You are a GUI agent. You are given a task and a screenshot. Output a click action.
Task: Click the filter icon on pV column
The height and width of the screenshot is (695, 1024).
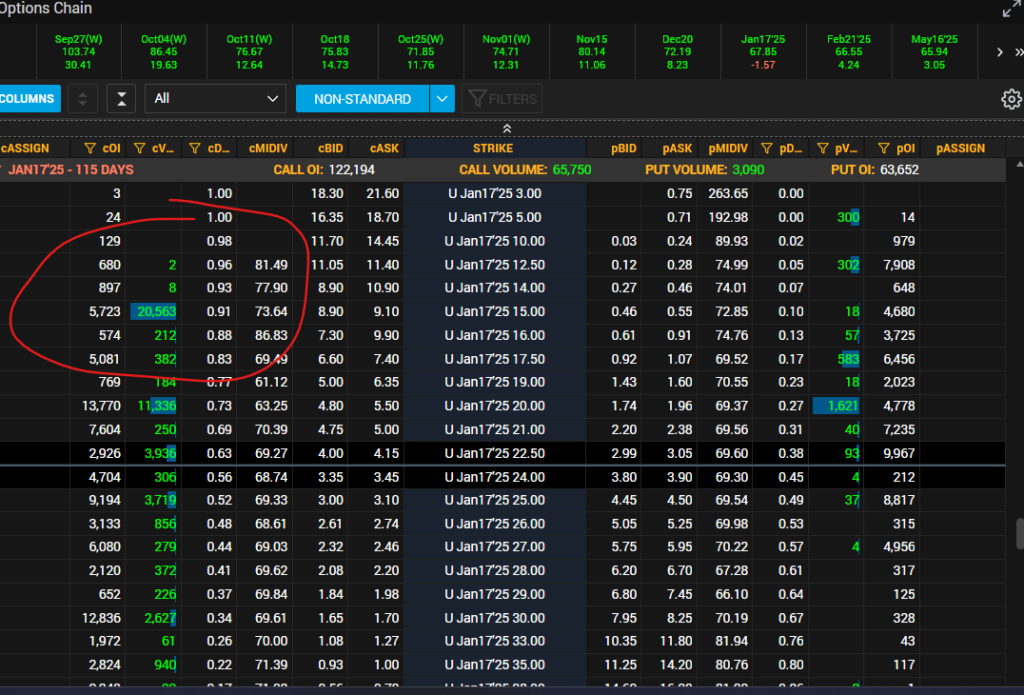pos(823,149)
